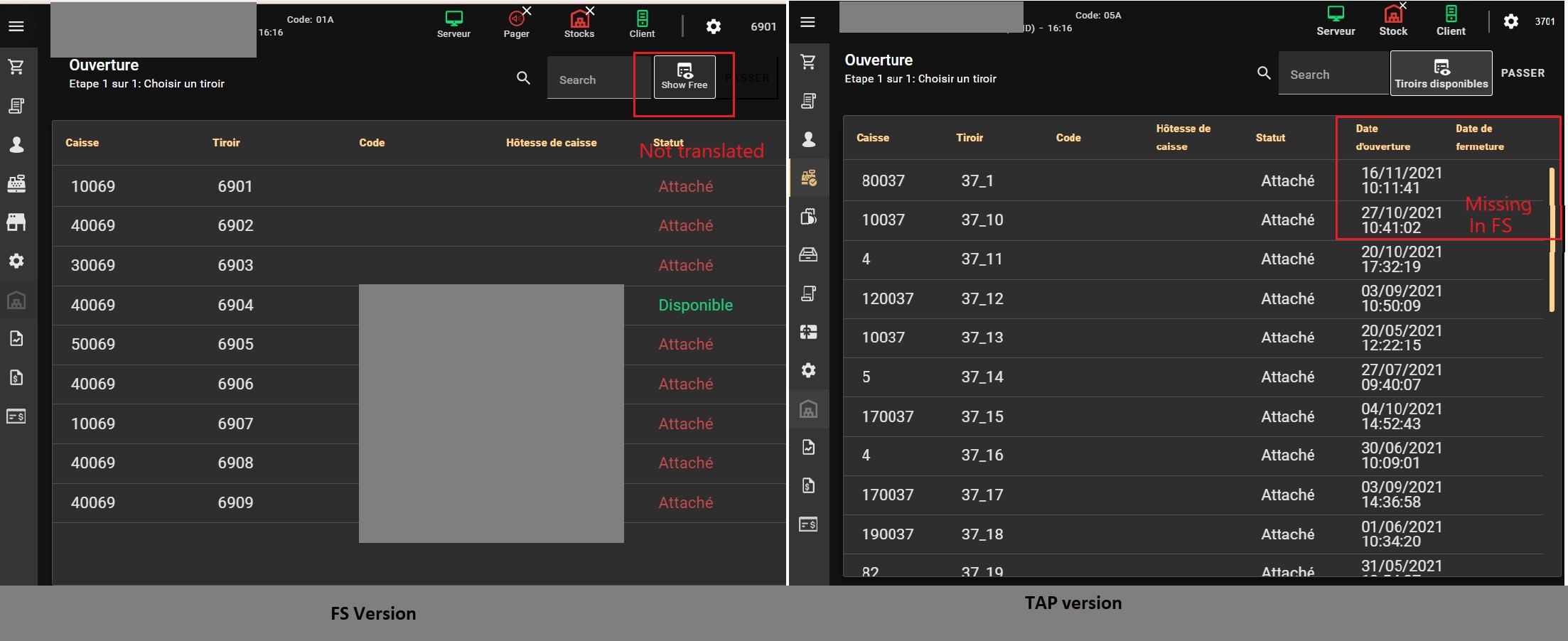Click the Disponible status of drawer 6904
The width and height of the screenshot is (1568, 641).
(695, 305)
